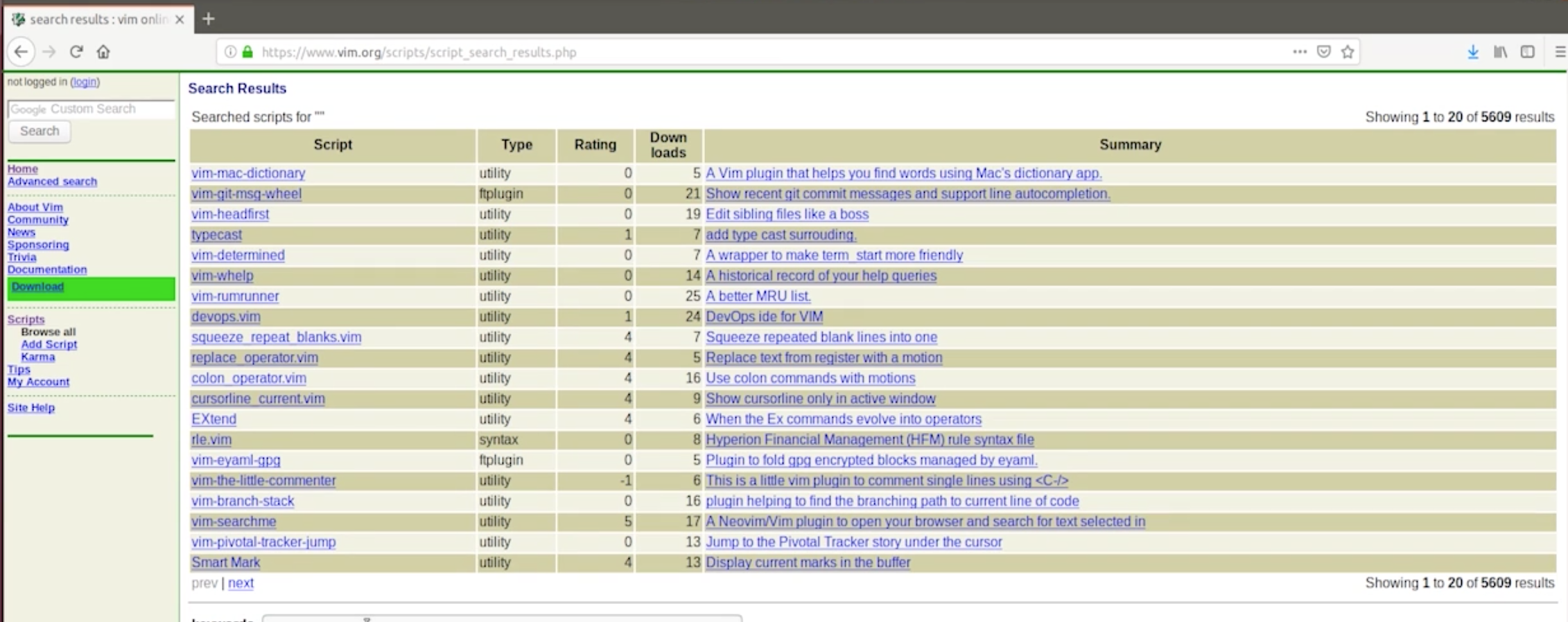Open vim-pivotal-tracker-jump script link

(x=263, y=542)
